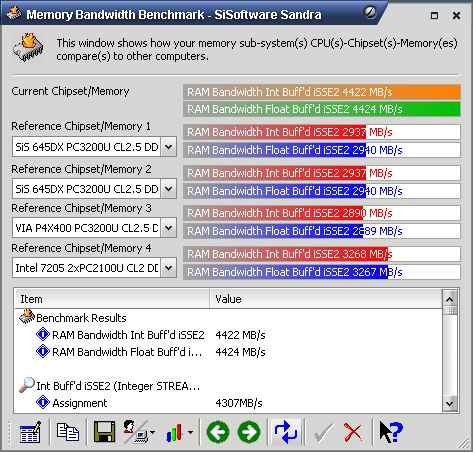
Task: Go forward with the green right arrow
Action: tap(249, 432)
